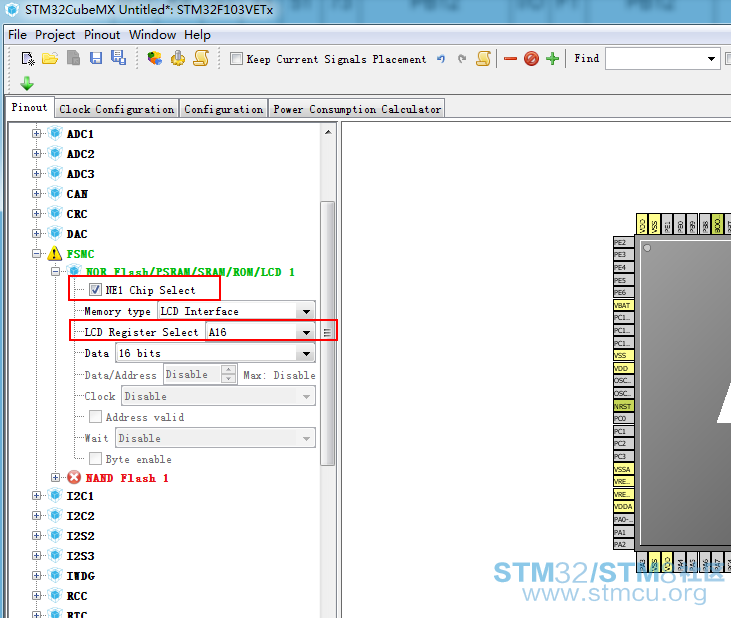Click the VSSA pin on the chip
Screen dimensions: 731x618
pos(623,469)
